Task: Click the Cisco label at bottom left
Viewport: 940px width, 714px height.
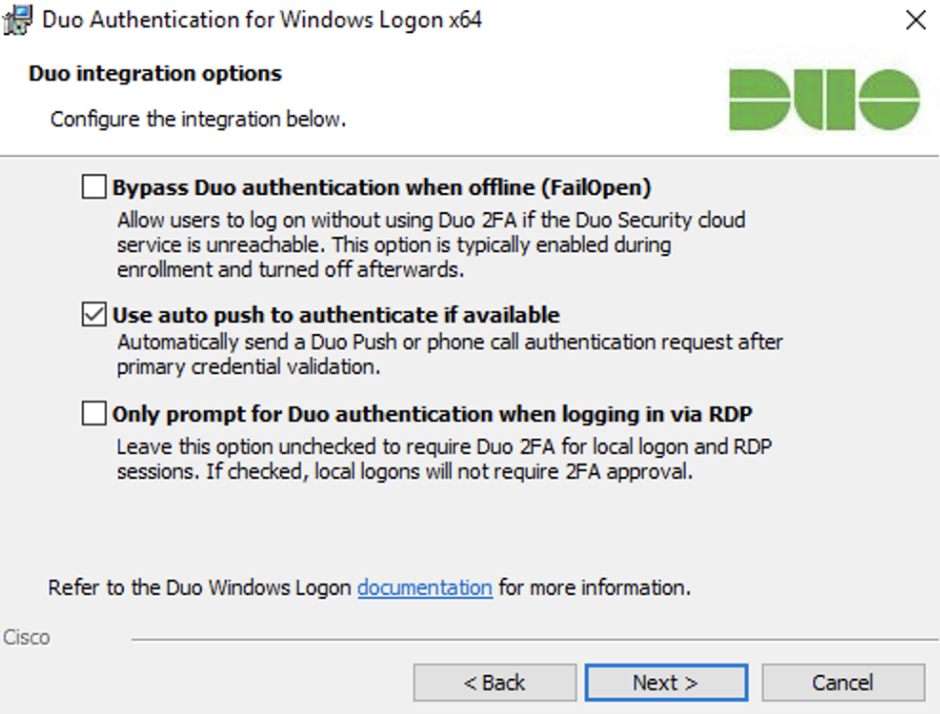Action: point(27,637)
